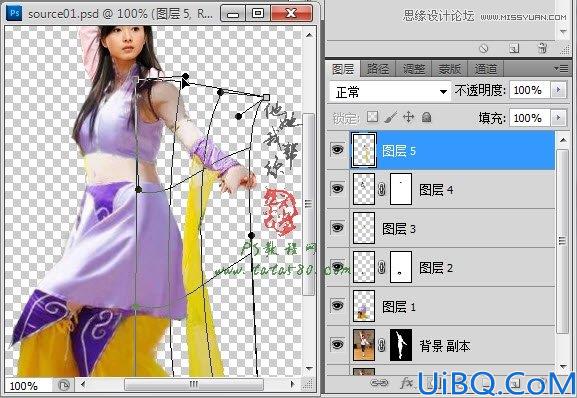Viewport: 577px width, 398px height.
Task: Open the 不透明度 slider arrow
Action: (559, 90)
